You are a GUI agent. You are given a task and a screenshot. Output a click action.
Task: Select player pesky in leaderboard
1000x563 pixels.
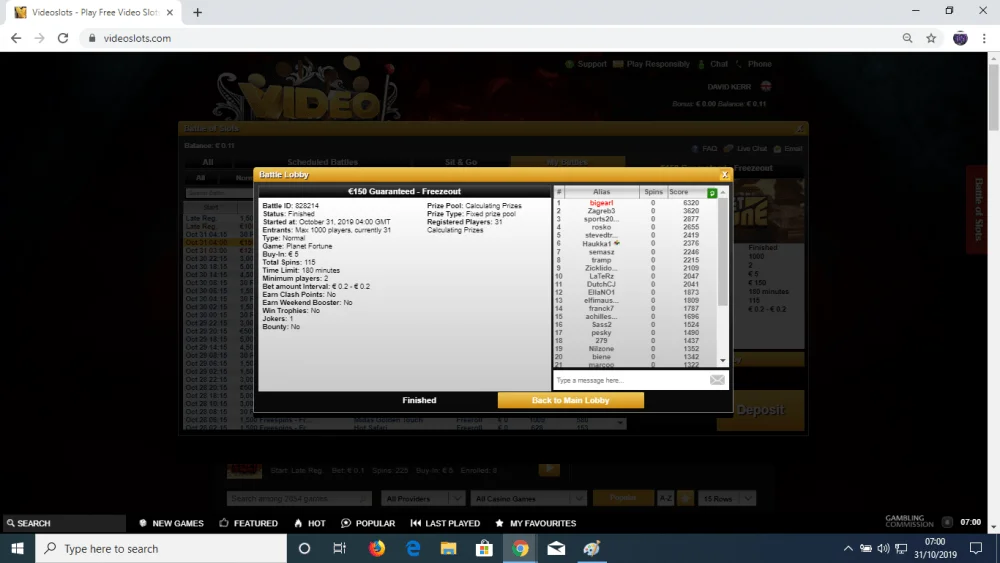coord(601,333)
